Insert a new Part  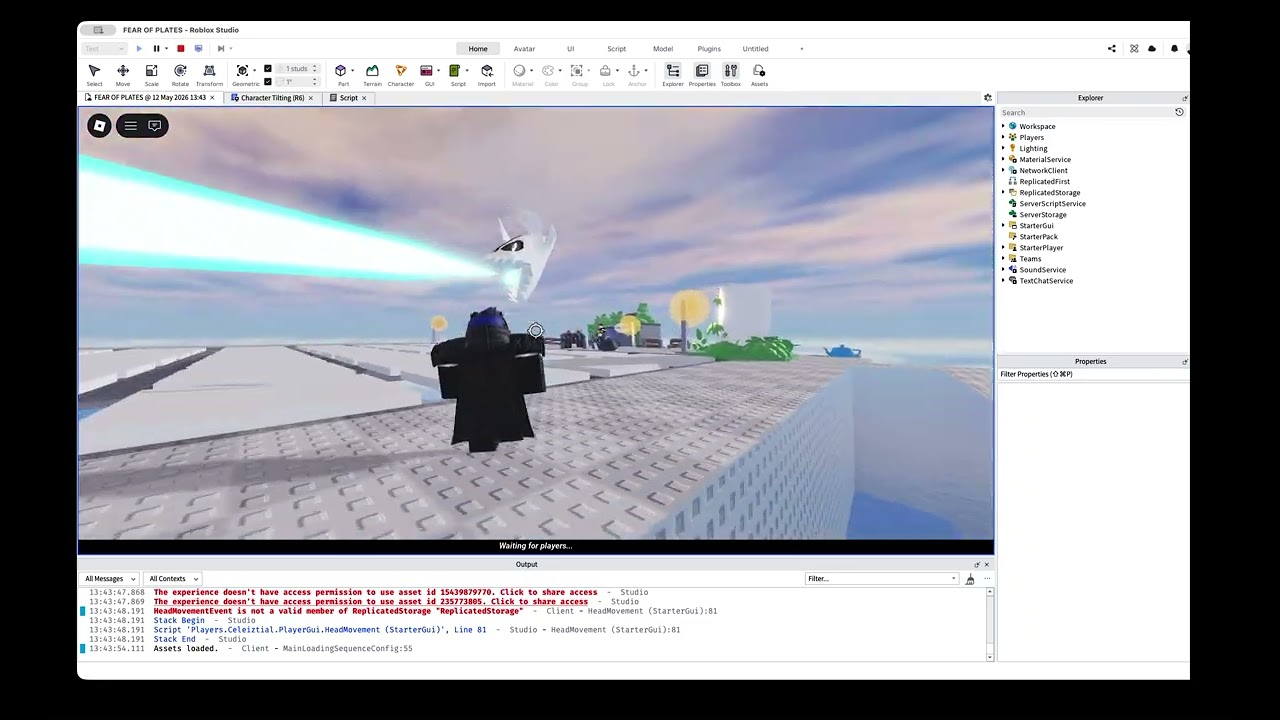(x=340, y=71)
